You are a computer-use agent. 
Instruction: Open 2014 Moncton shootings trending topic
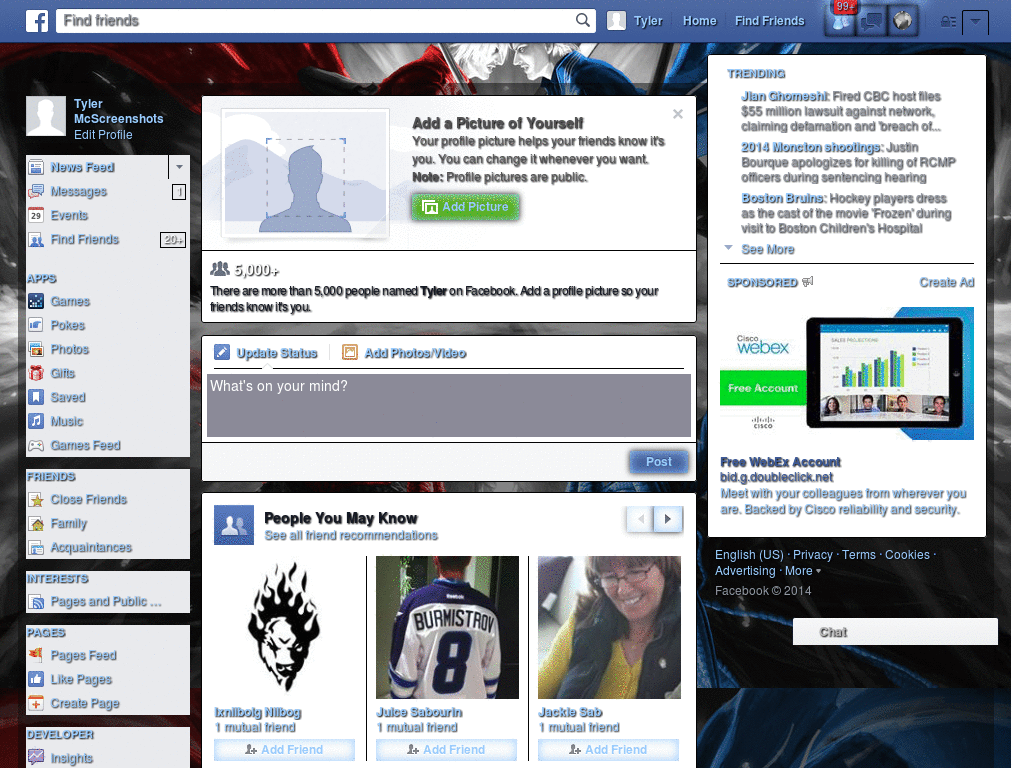[812, 148]
